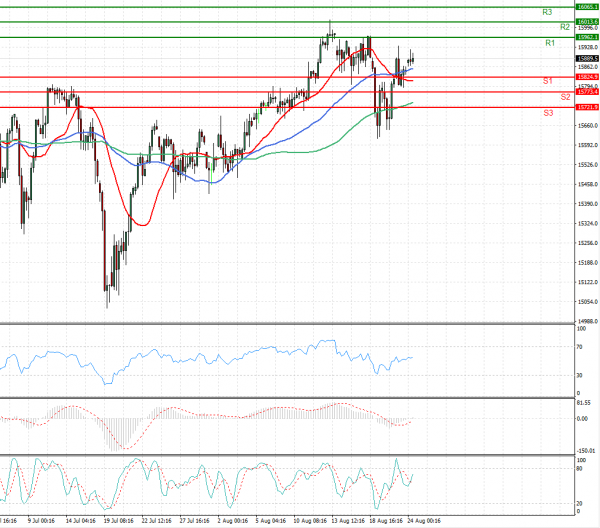Click the 15526.0 price axis value
The image size is (600, 528).
588,165
